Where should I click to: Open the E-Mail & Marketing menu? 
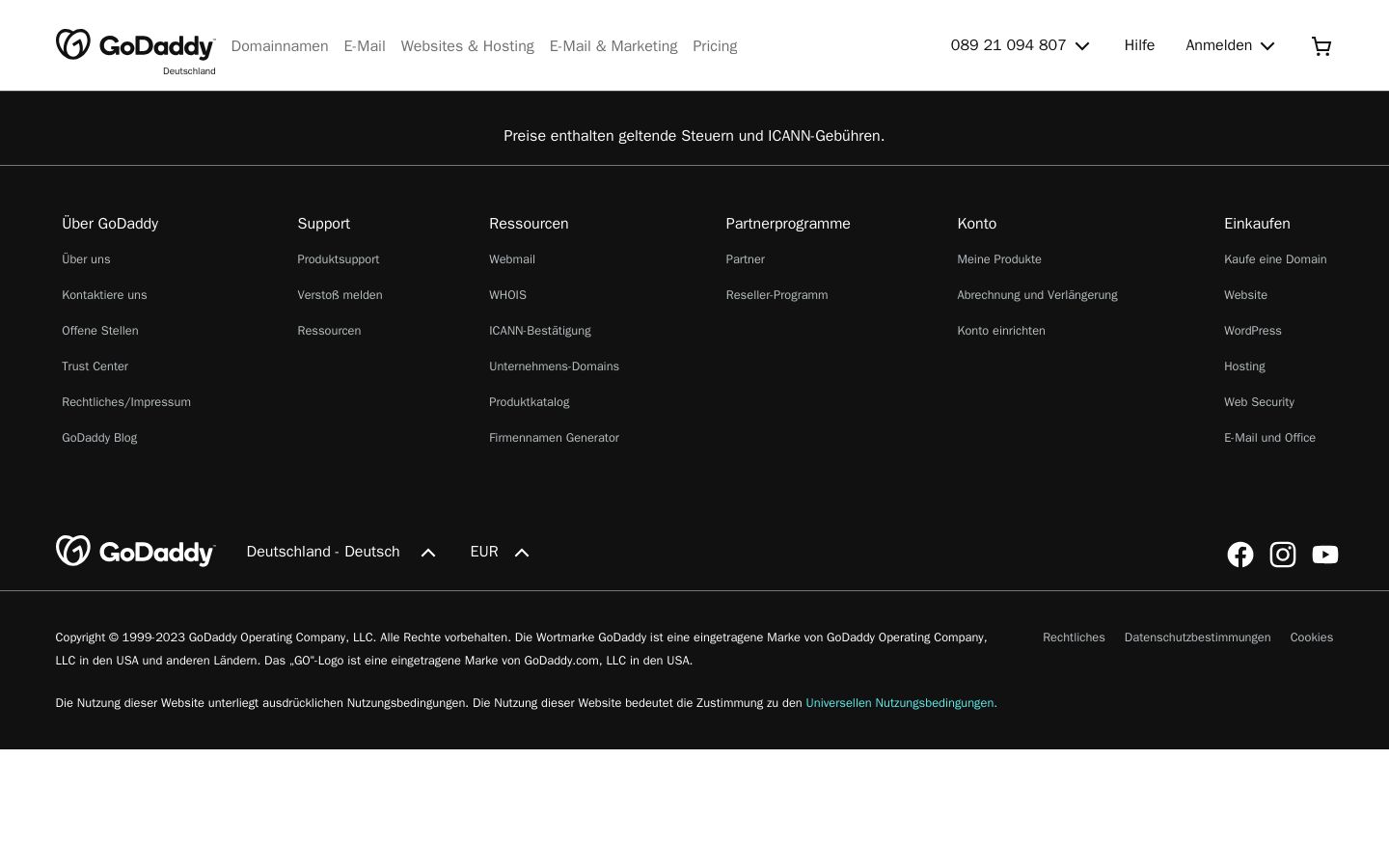tap(613, 46)
